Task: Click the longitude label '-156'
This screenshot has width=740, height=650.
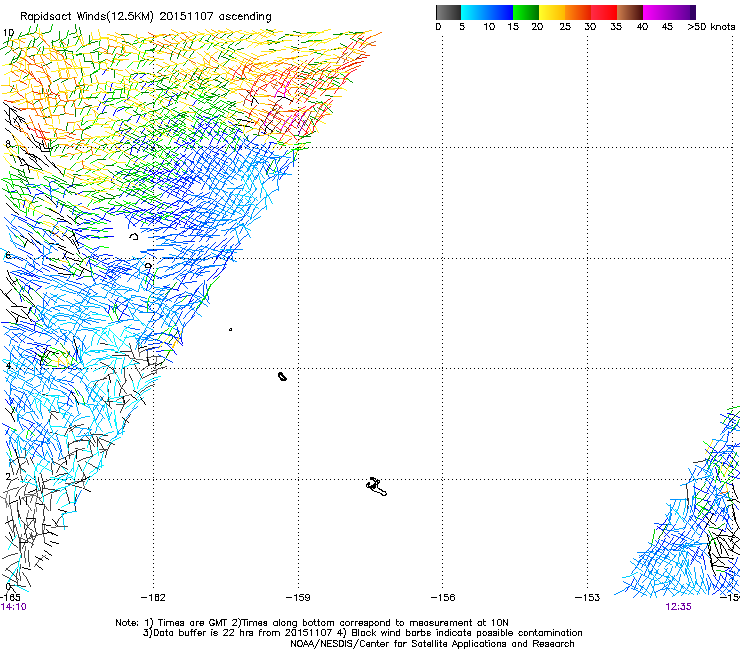Action: coord(443,598)
